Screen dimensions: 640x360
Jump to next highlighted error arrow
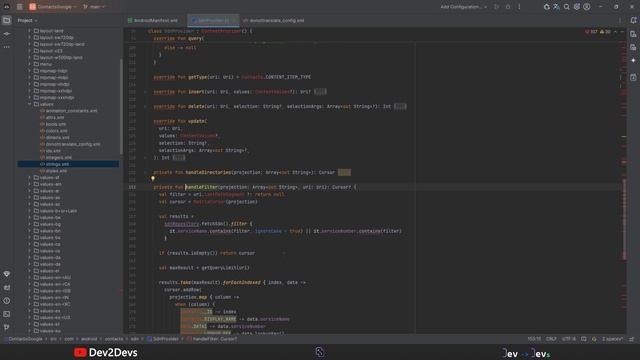(622, 31)
